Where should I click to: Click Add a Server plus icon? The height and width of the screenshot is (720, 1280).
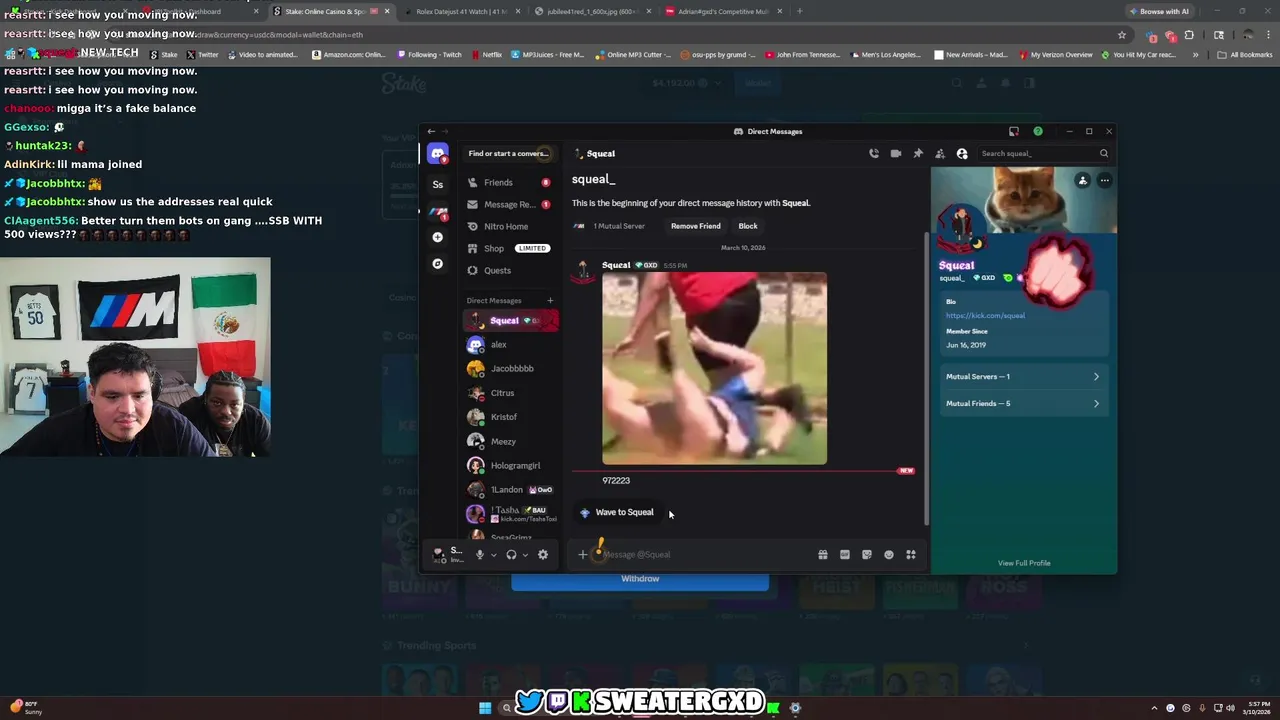tap(437, 237)
